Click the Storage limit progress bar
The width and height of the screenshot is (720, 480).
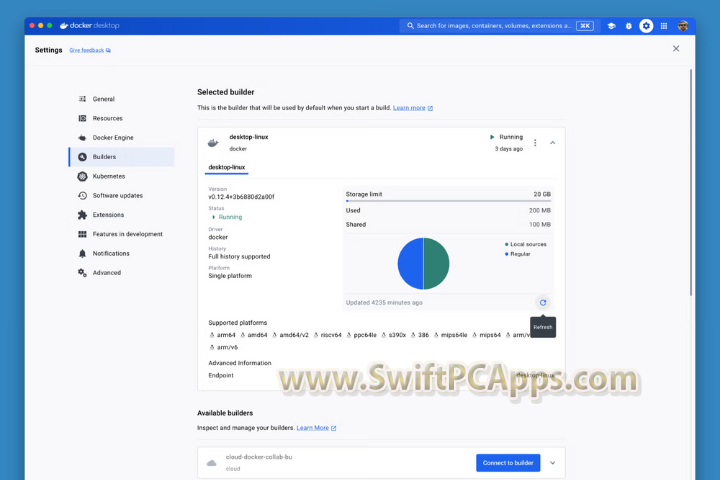pos(448,201)
